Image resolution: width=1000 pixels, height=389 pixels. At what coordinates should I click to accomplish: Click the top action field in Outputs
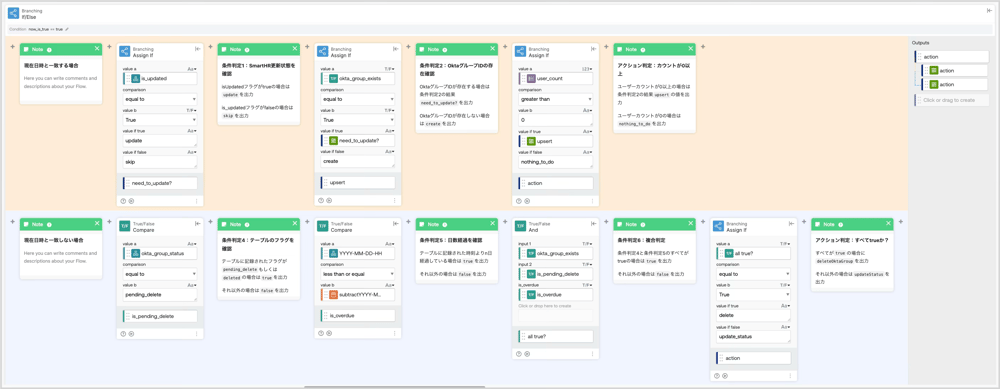pyautogui.click(x=951, y=57)
